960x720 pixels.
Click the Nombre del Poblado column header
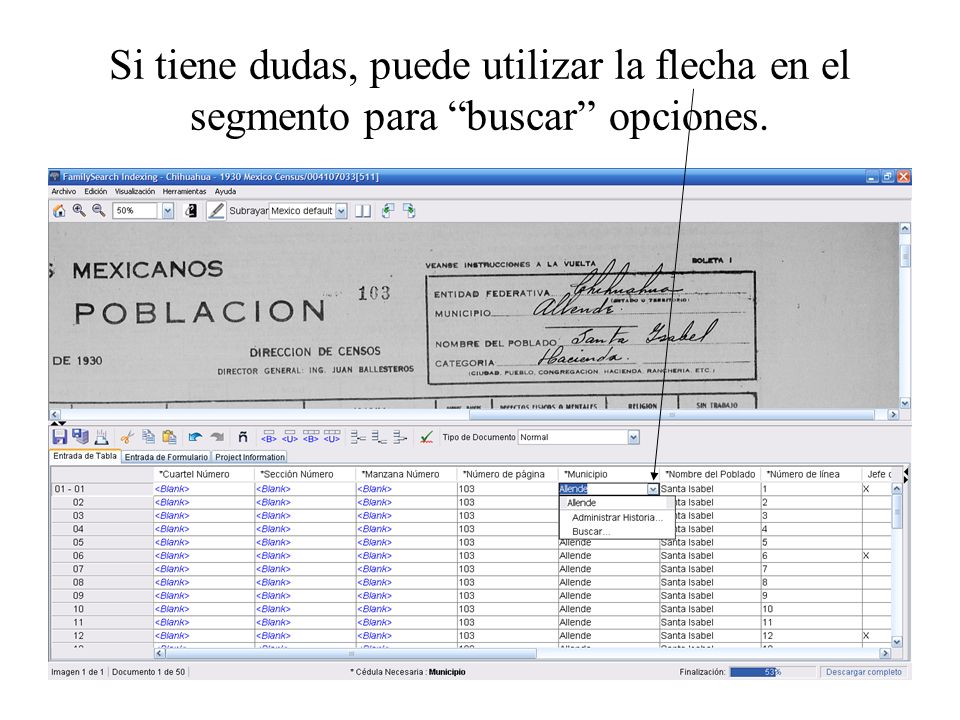tap(710, 474)
